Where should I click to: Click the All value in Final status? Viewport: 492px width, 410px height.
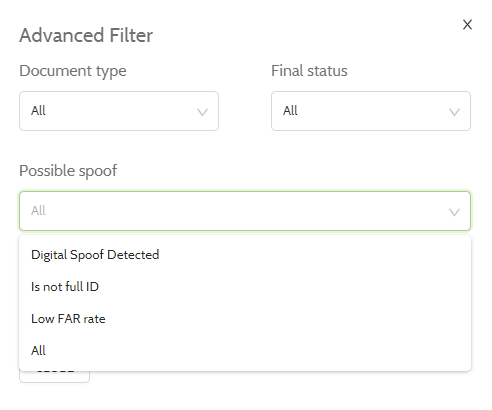[x=290, y=111]
